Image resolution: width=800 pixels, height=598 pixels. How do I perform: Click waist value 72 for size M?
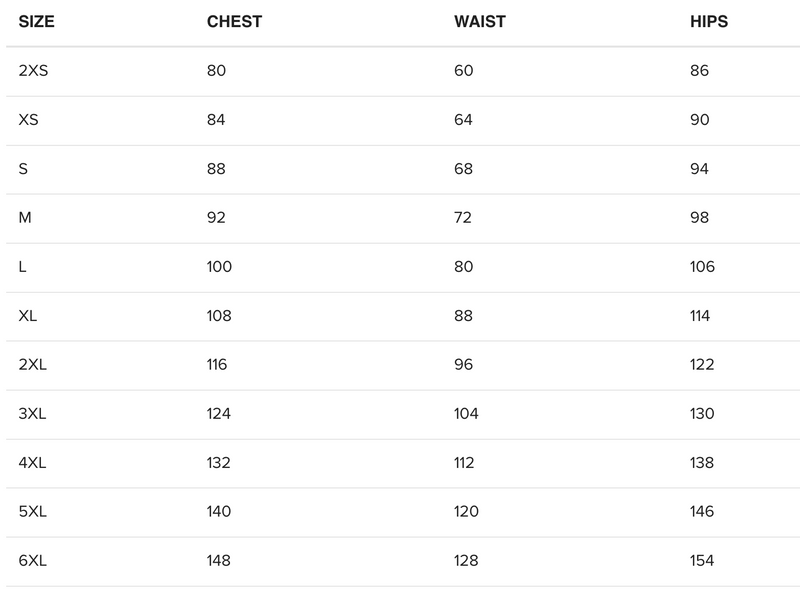[464, 218]
